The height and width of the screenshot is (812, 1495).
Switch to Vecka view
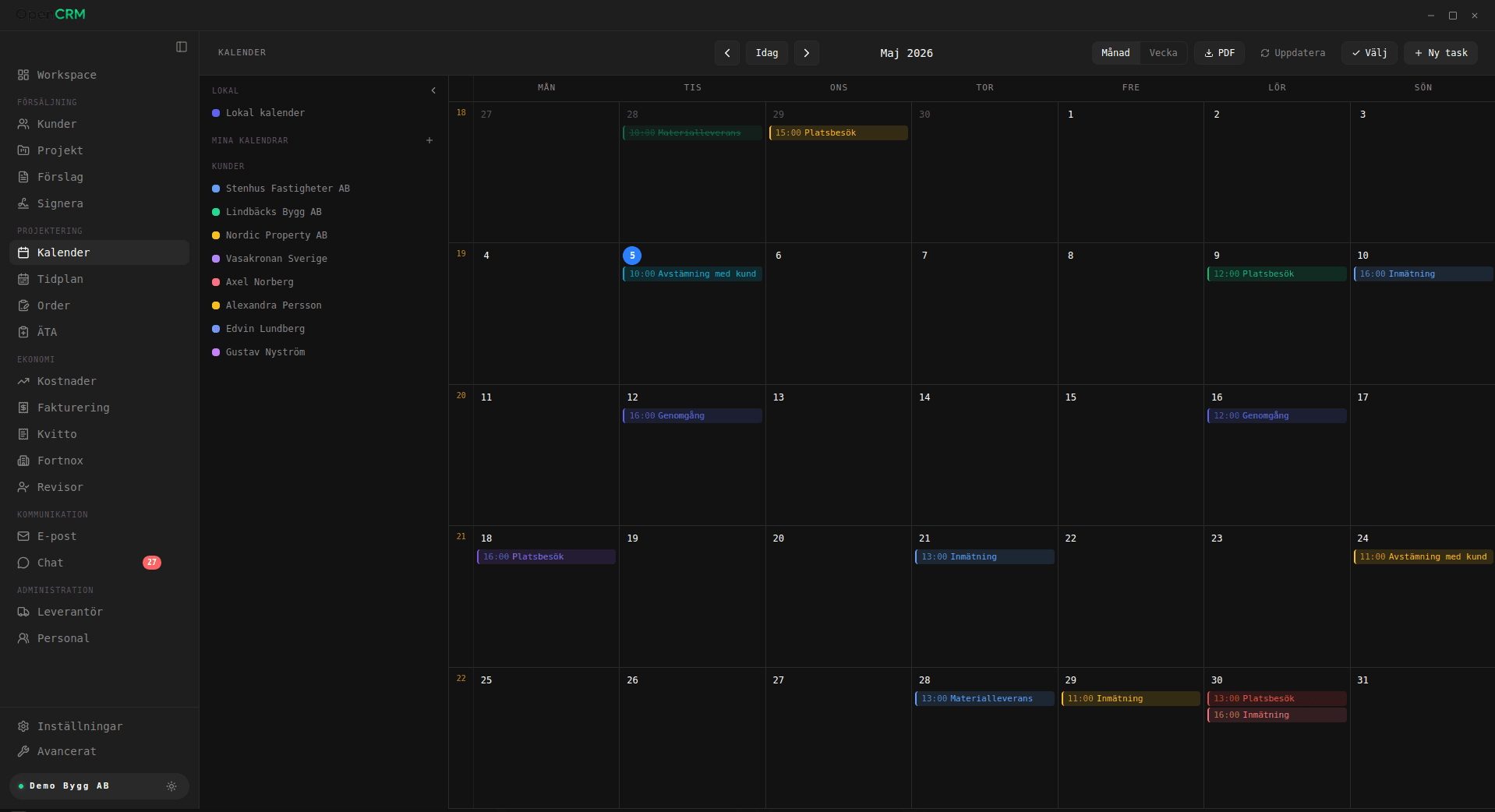[1163, 53]
